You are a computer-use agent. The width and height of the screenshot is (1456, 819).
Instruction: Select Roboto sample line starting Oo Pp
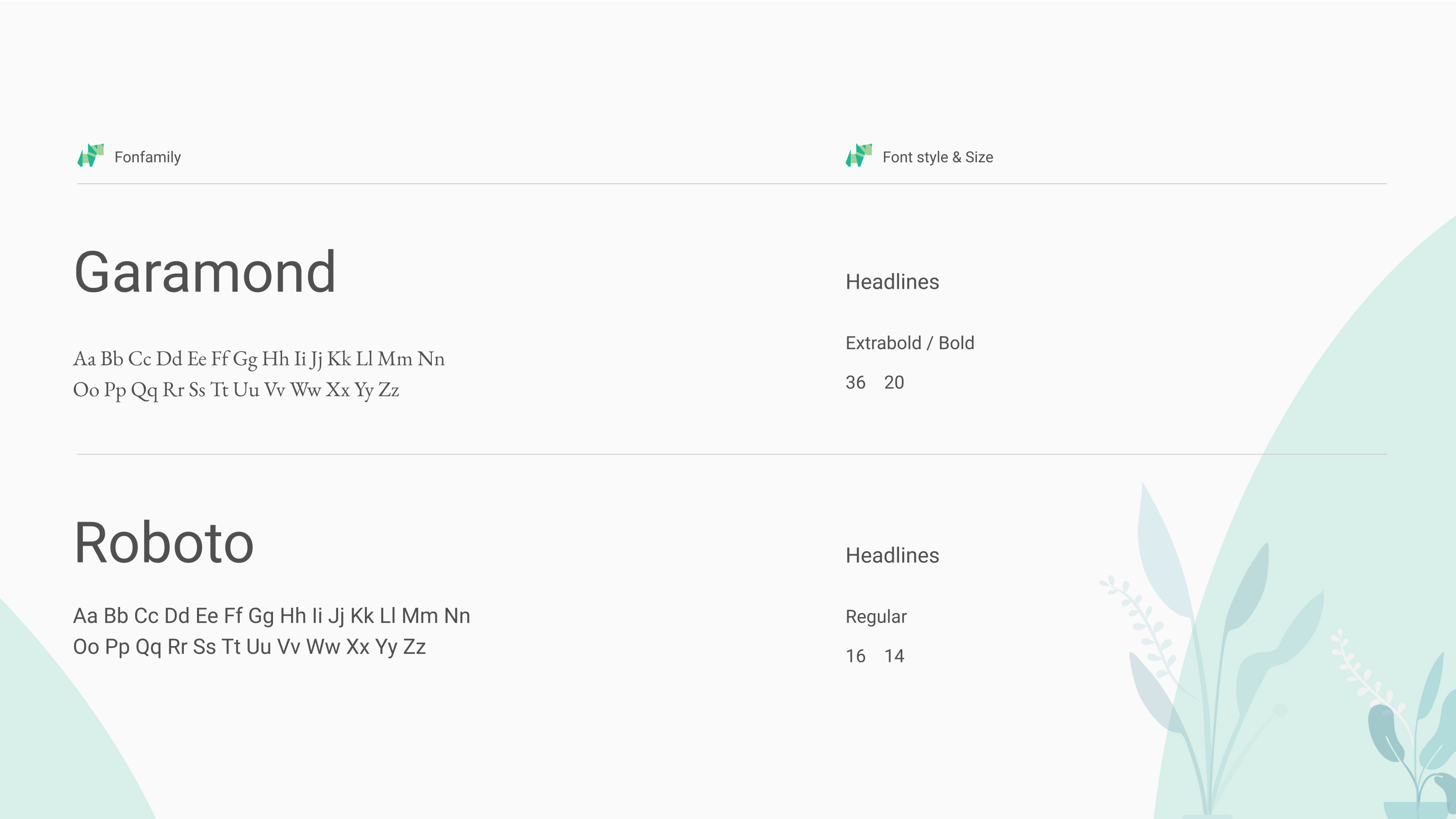(x=249, y=647)
